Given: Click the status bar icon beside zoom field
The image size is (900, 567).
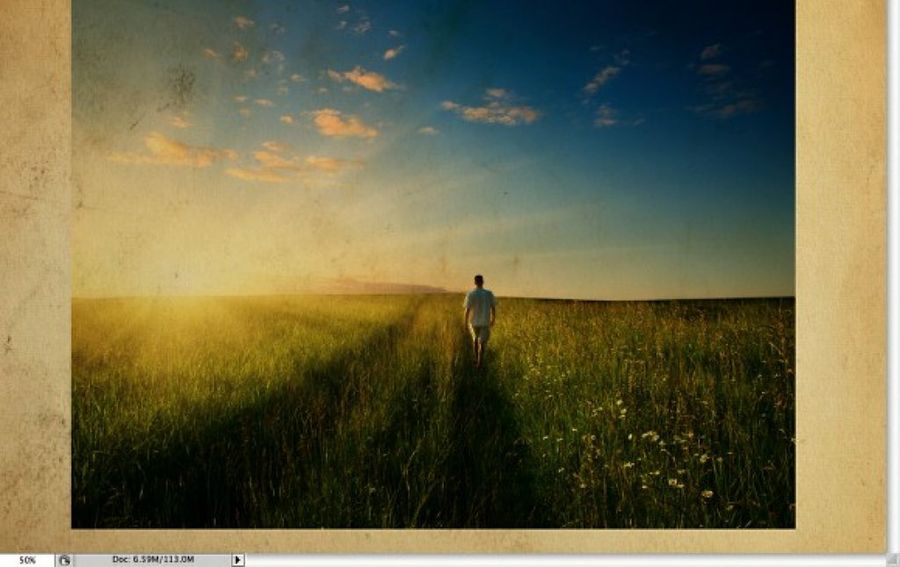Looking at the screenshot, I should pos(64,560).
